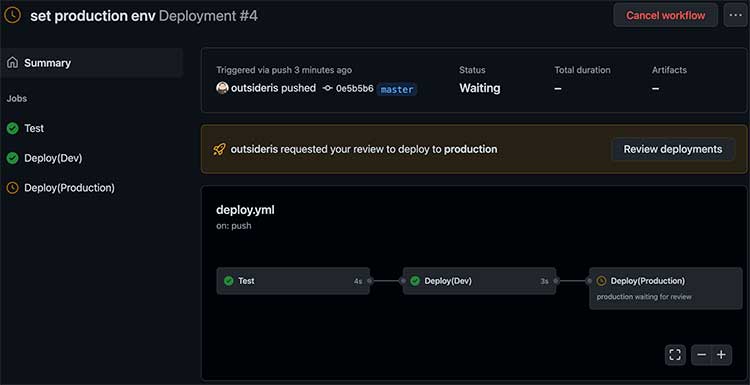Click the waiting clock icon in page title

tap(12, 15)
